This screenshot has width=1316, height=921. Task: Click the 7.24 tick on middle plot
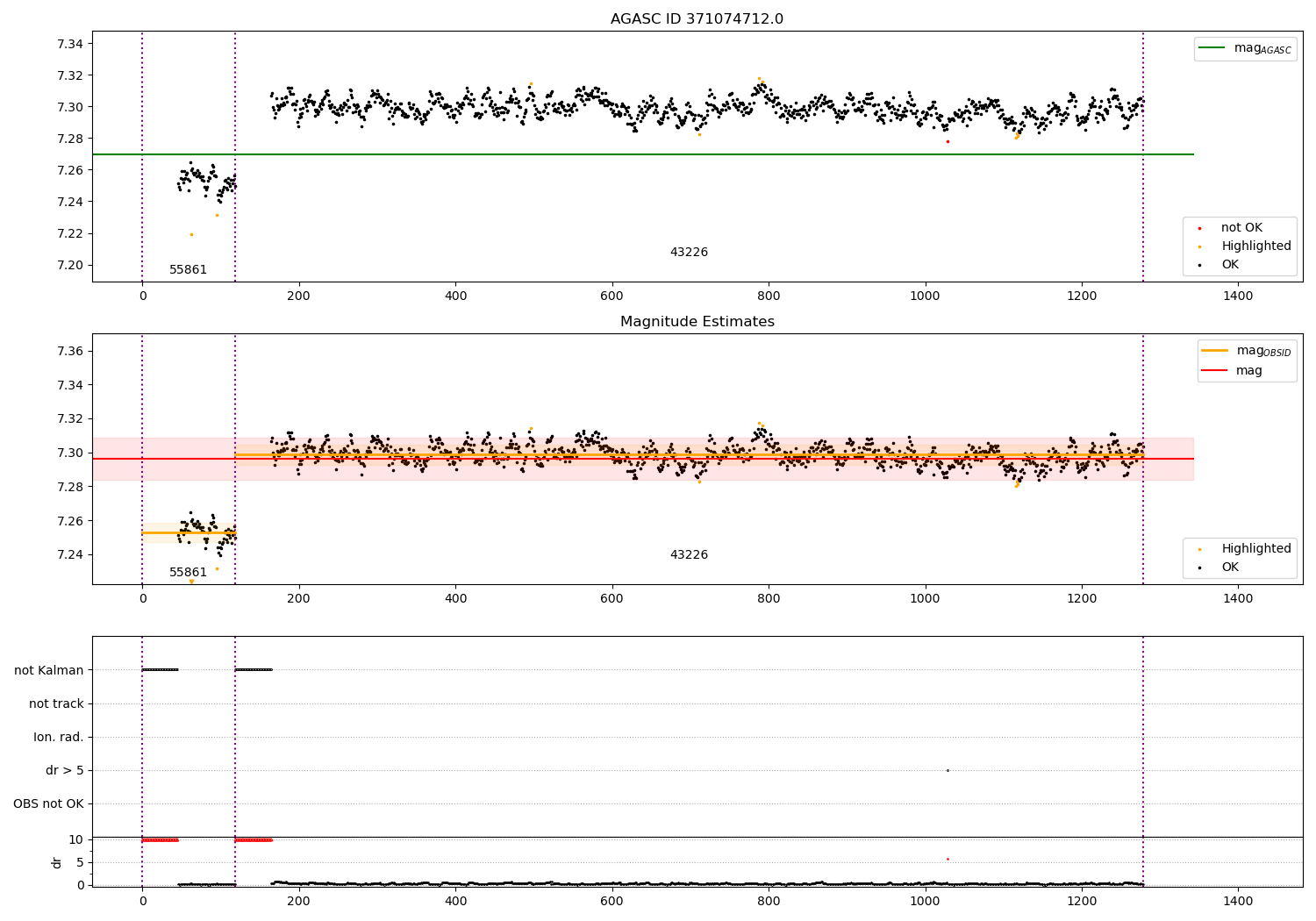pyautogui.click(x=69, y=554)
